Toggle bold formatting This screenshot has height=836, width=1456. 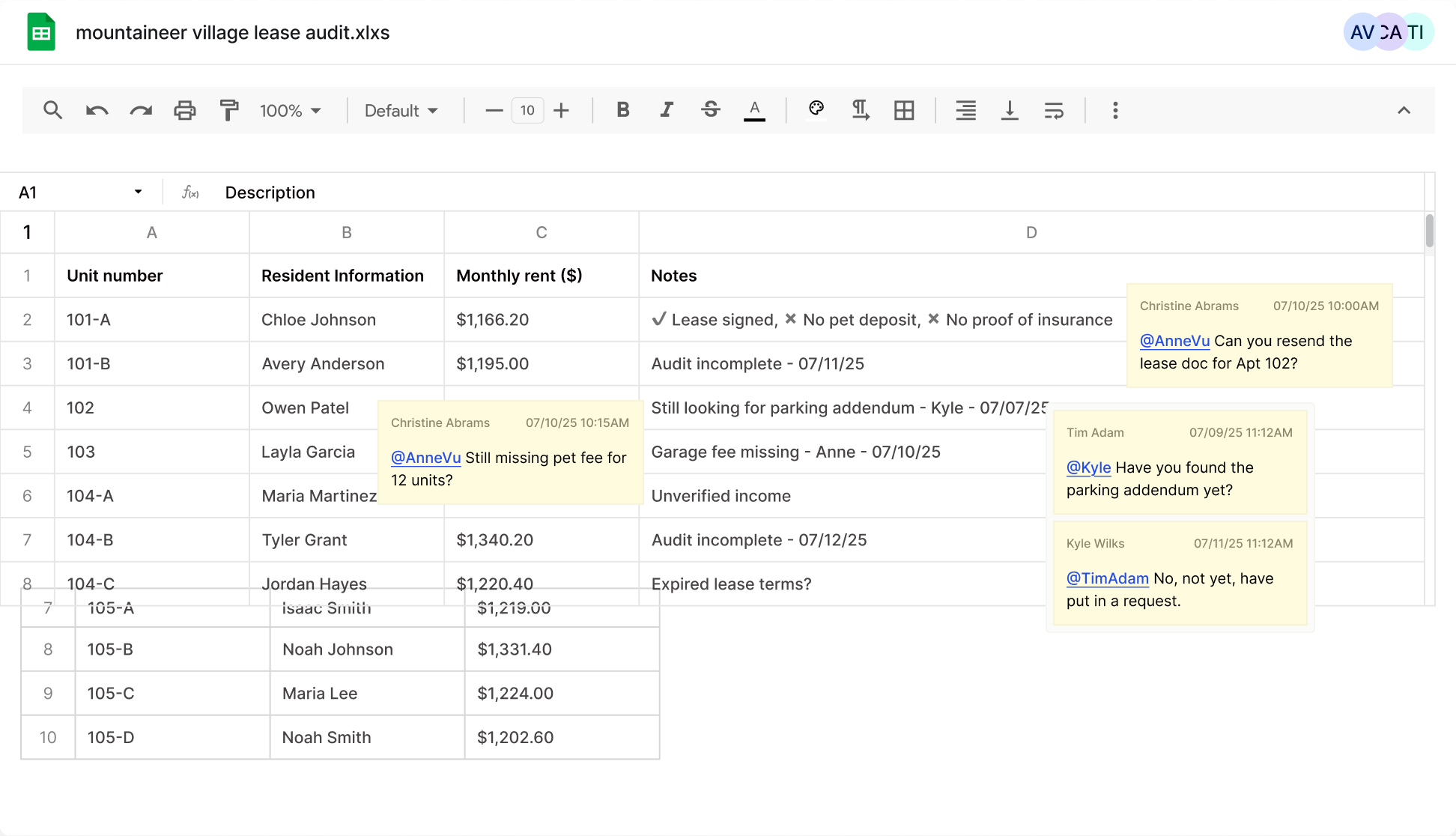click(622, 110)
